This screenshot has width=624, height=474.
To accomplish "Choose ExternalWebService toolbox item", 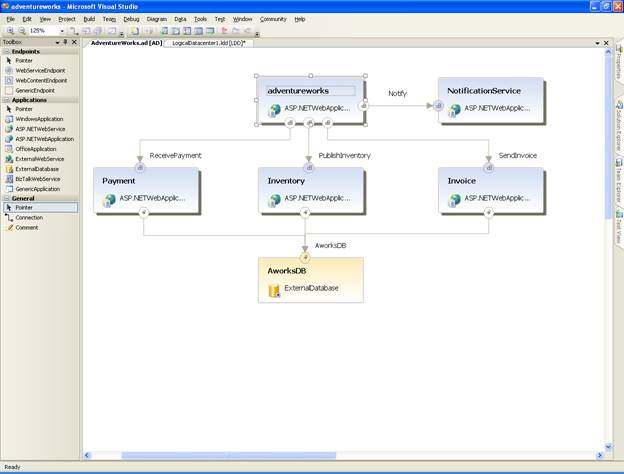I will click(x=40, y=159).
